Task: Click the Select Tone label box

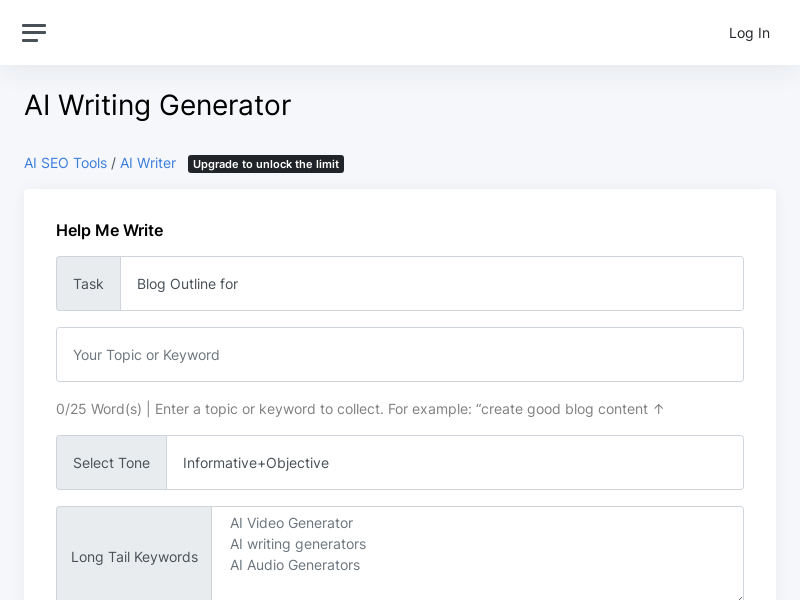Action: (x=111, y=463)
